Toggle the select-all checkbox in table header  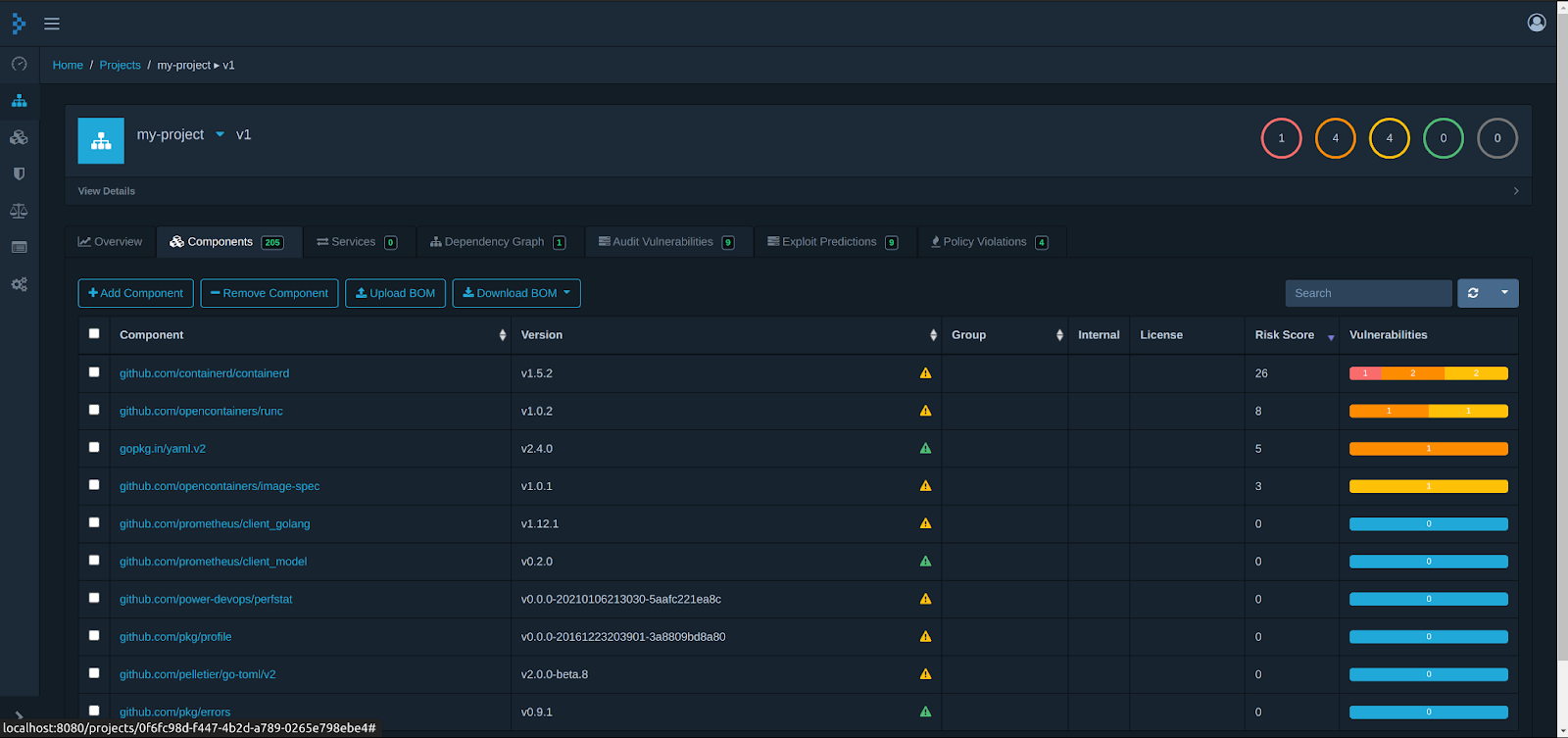pyautogui.click(x=94, y=334)
